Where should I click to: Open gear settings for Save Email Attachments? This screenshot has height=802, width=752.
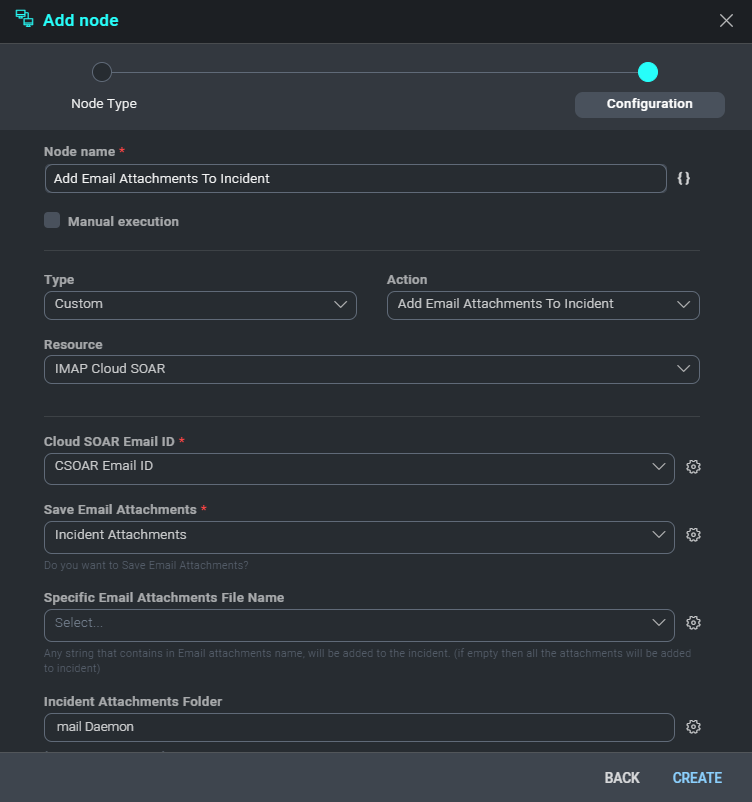coord(693,535)
